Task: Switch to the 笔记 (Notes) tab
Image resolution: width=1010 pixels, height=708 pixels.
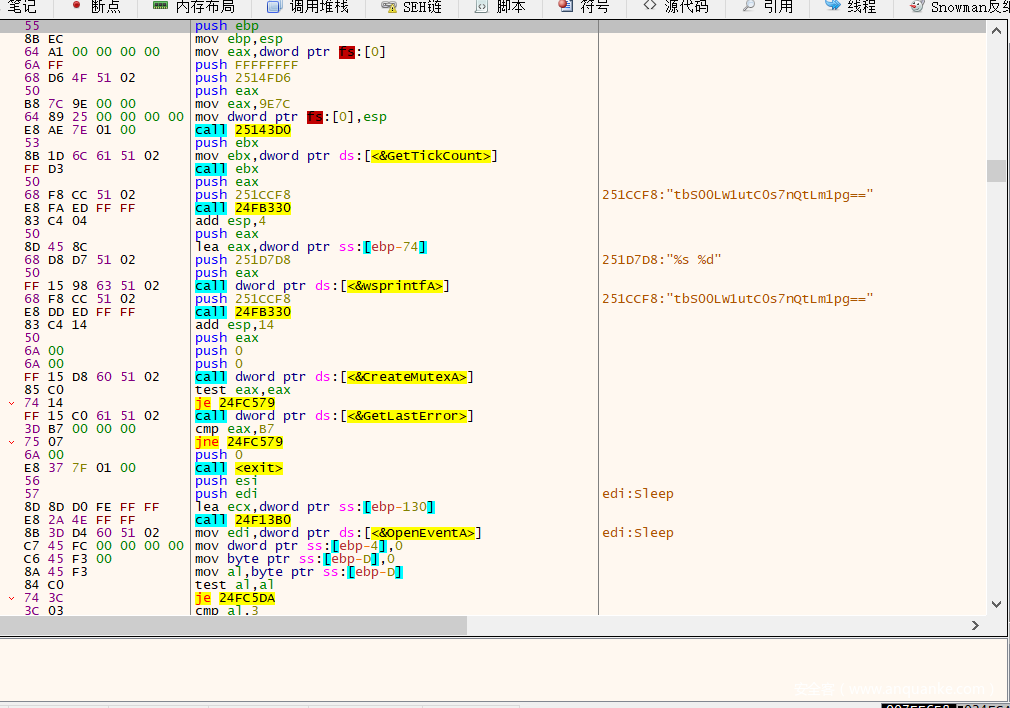Action: 22,6
